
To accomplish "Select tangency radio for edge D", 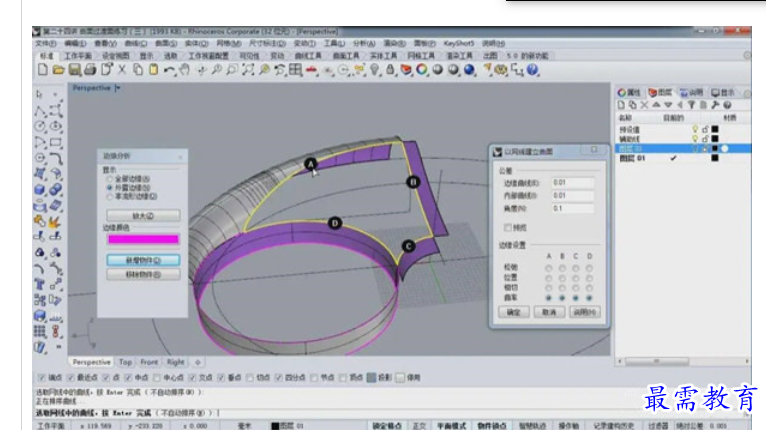I will tap(590, 288).
